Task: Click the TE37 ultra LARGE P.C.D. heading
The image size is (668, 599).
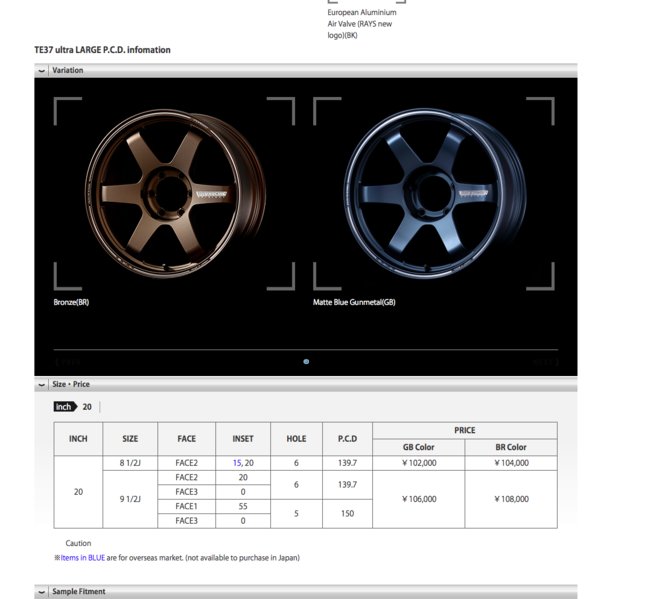Action: pos(102,50)
